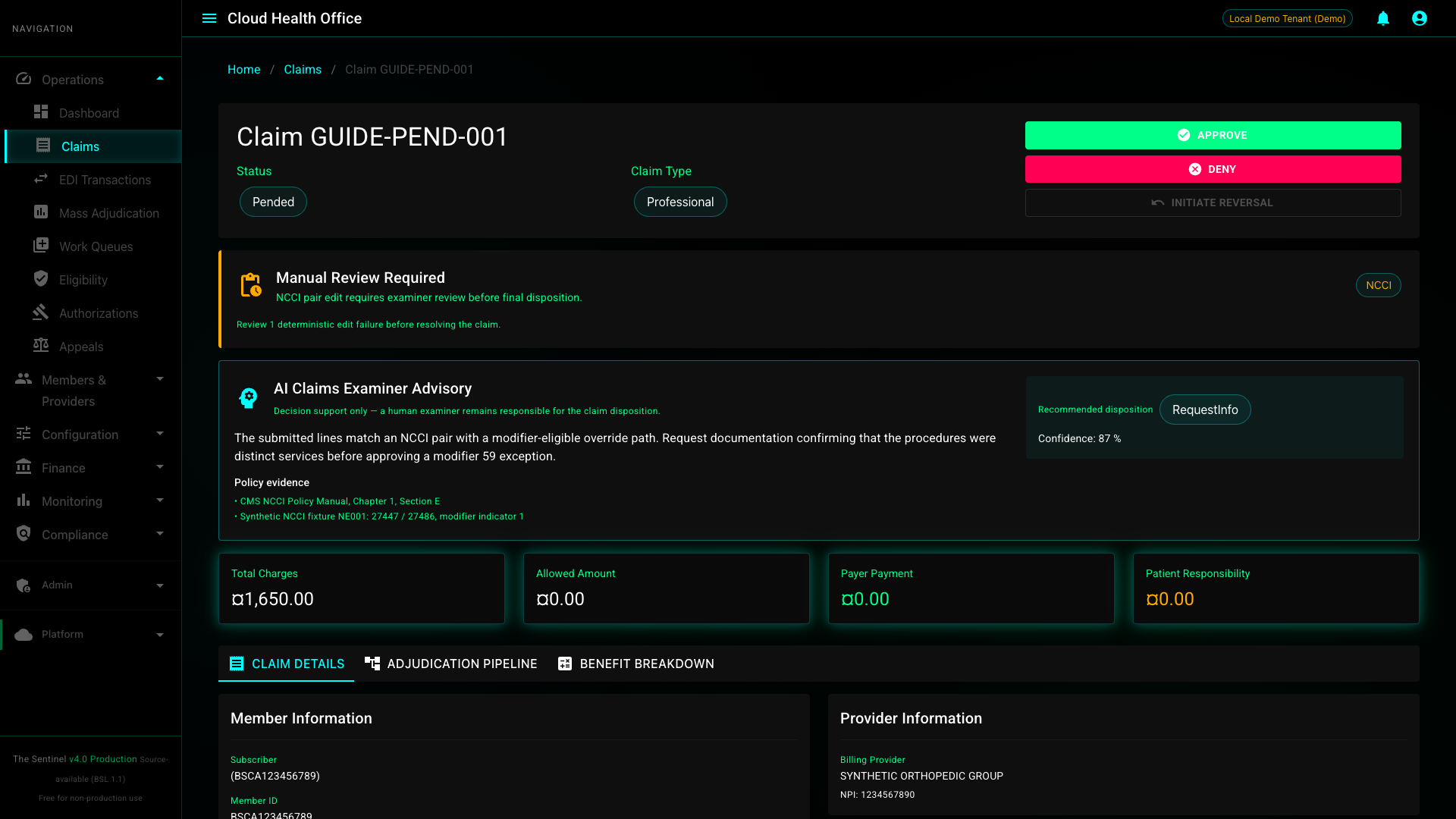The image size is (1456, 819).
Task: Open Appeals page
Action: pyautogui.click(x=93, y=347)
